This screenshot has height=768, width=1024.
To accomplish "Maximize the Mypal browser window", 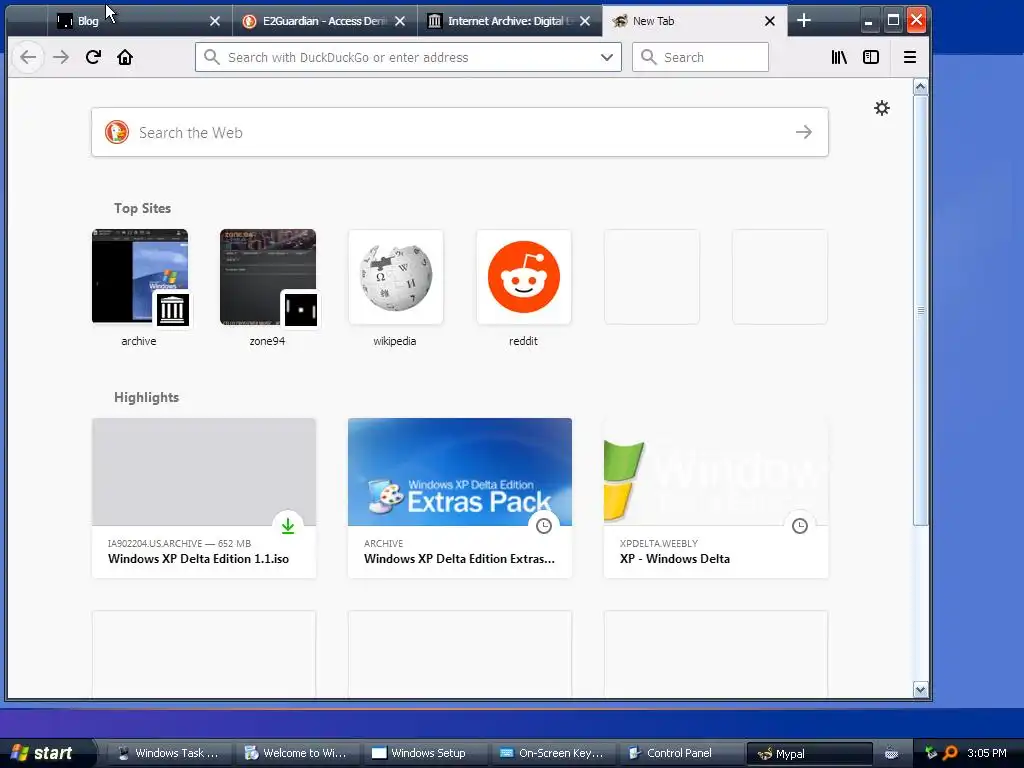I will (893, 21).
